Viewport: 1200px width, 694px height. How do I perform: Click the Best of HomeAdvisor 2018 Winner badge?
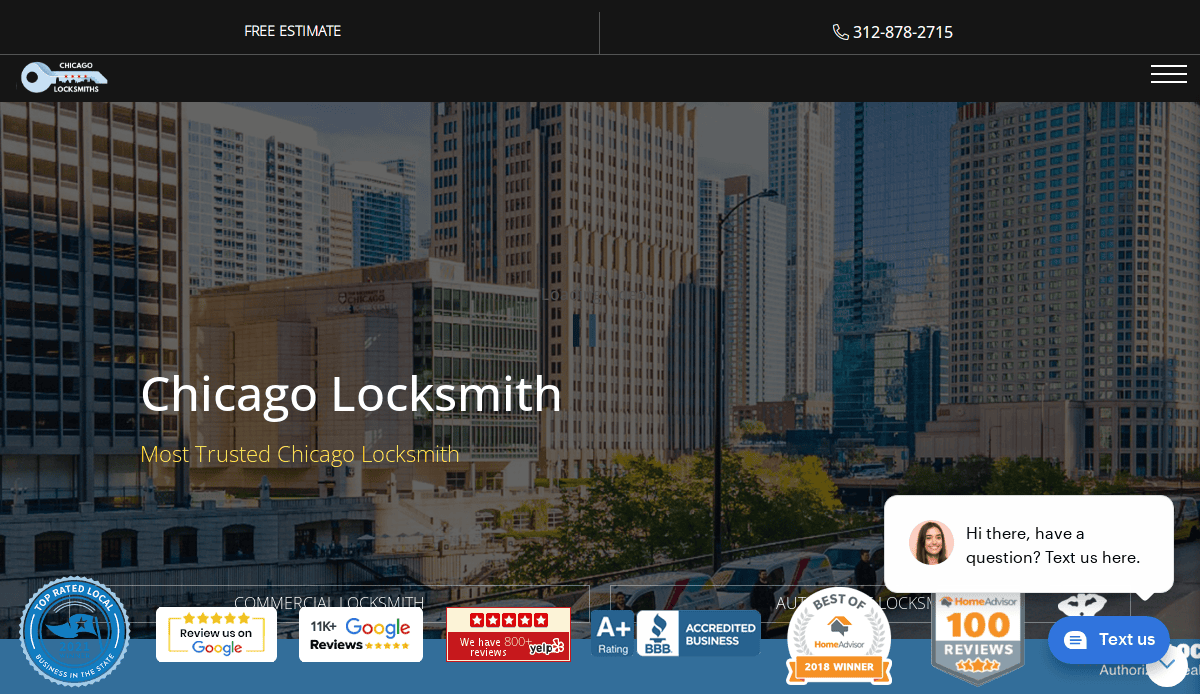839,636
